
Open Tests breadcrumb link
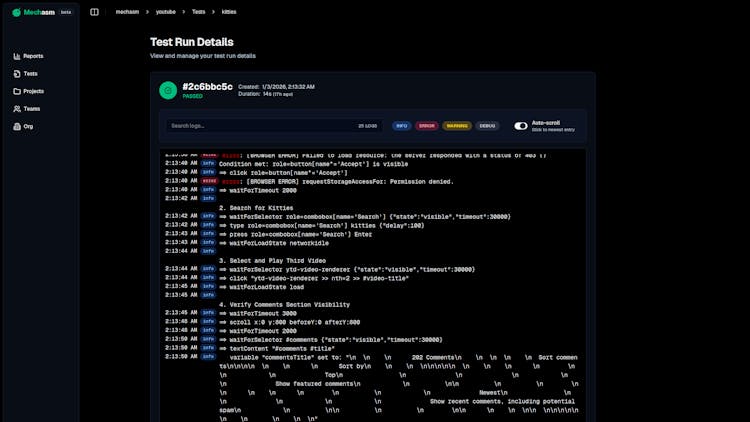(x=199, y=12)
